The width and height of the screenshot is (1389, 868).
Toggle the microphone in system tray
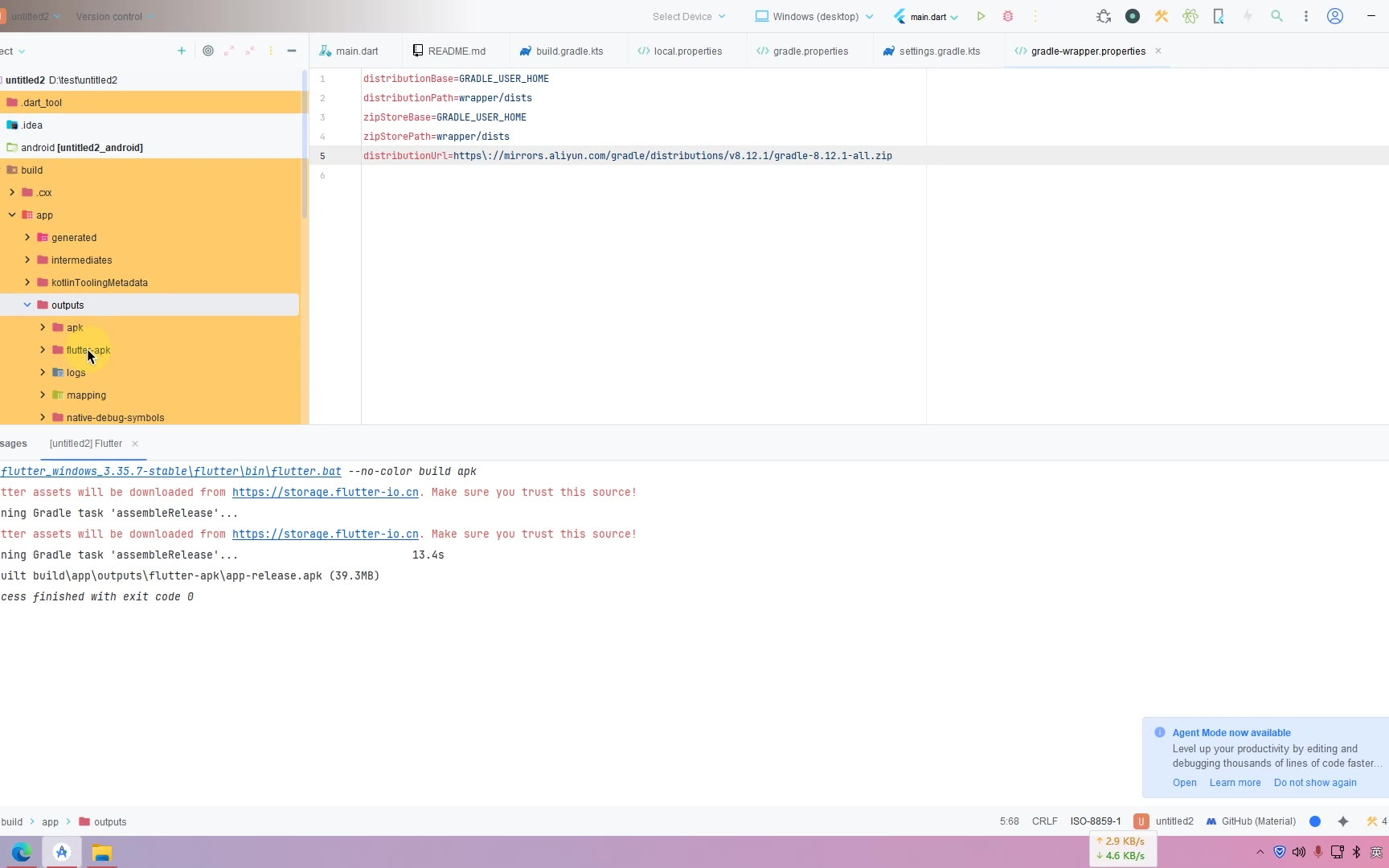click(x=1318, y=852)
